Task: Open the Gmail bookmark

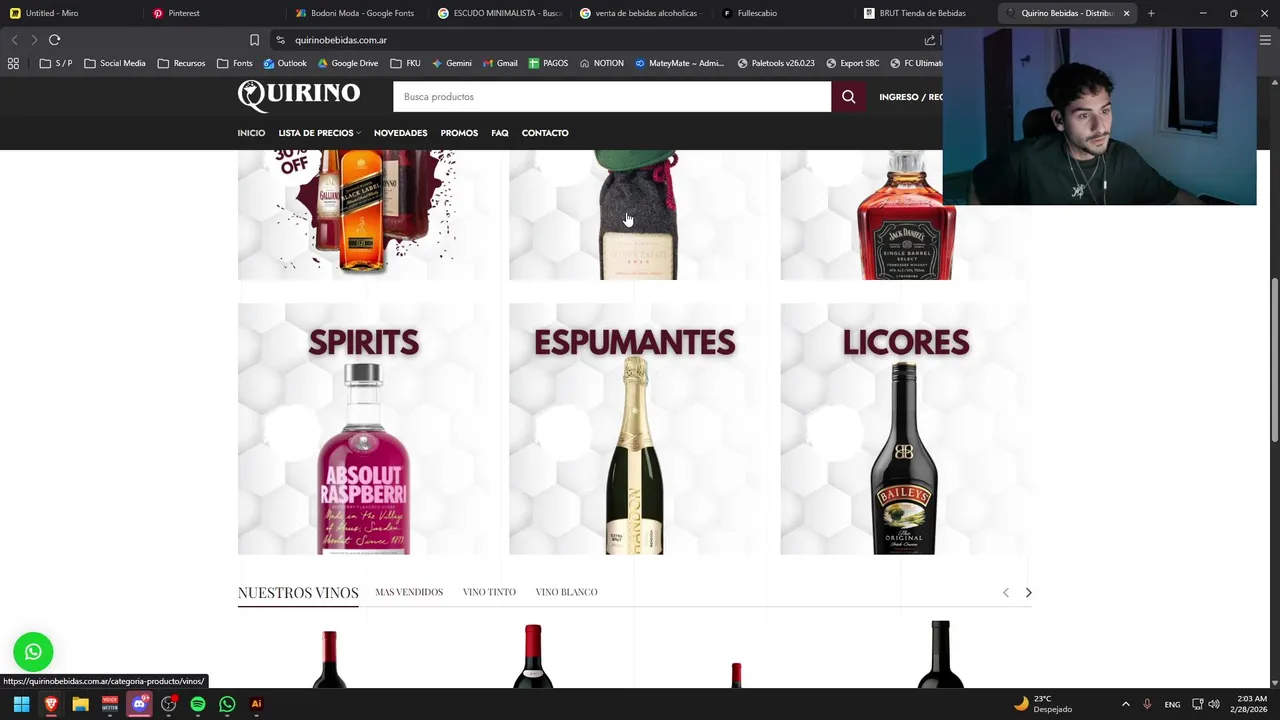Action: [x=500, y=63]
